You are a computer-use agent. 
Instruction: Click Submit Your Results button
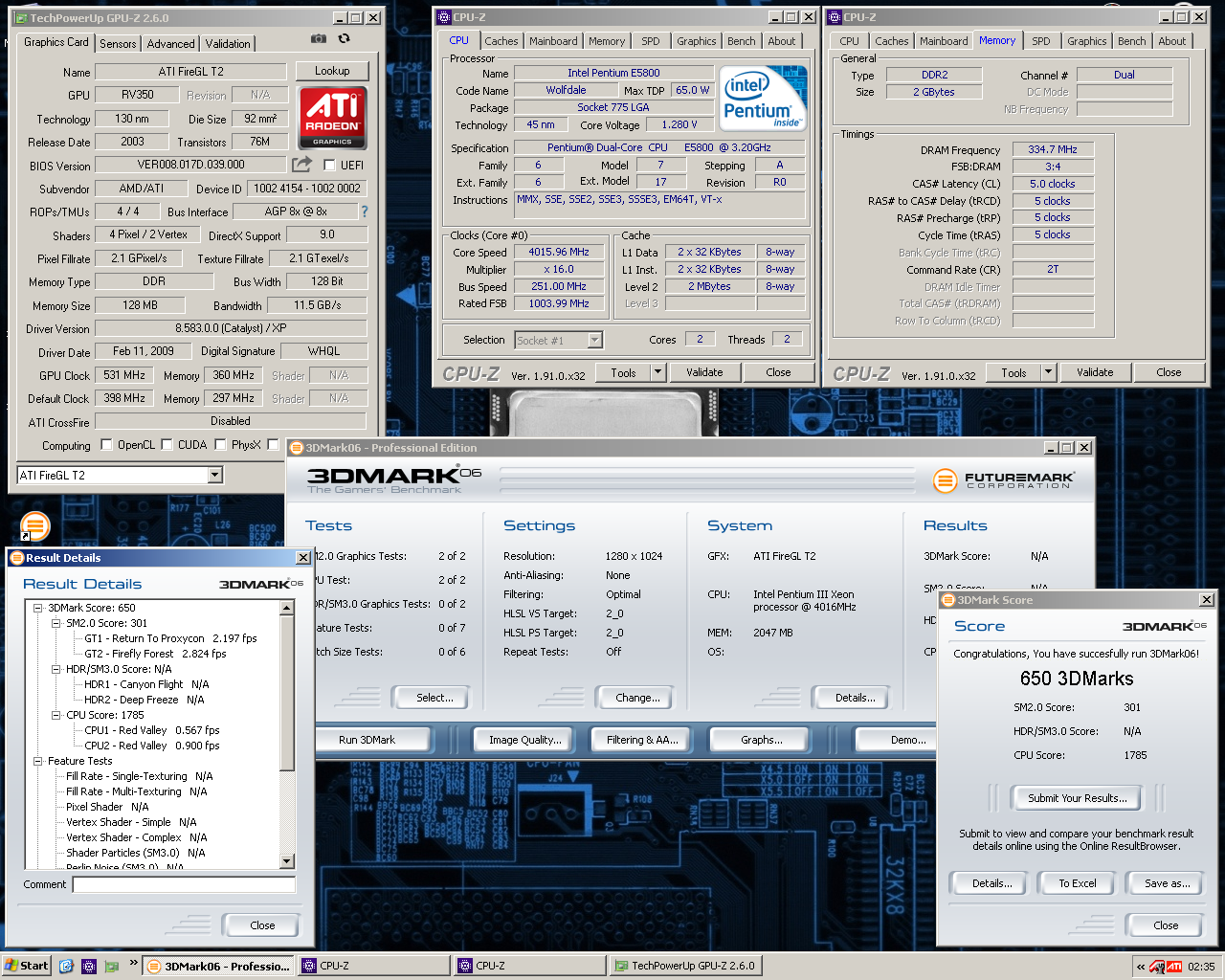click(x=1077, y=798)
